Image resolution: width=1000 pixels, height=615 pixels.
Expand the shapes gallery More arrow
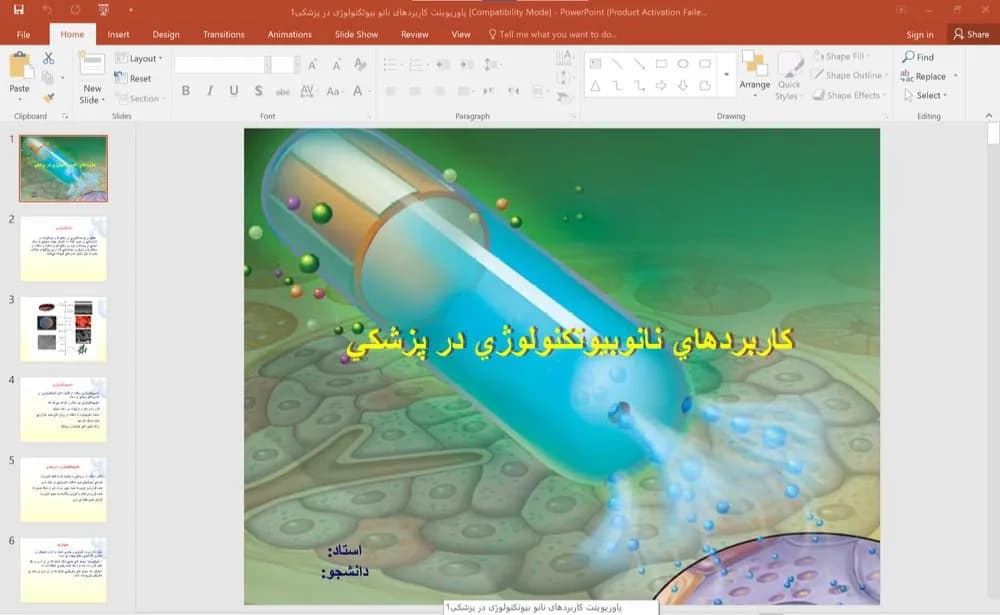pos(726,75)
